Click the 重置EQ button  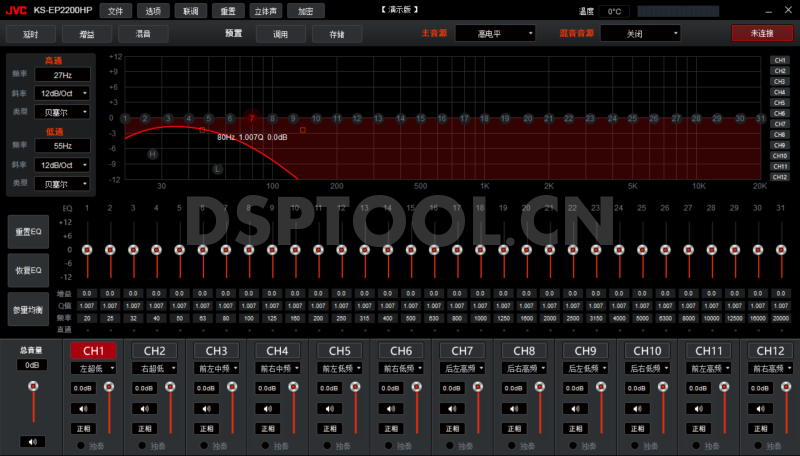pos(27,232)
